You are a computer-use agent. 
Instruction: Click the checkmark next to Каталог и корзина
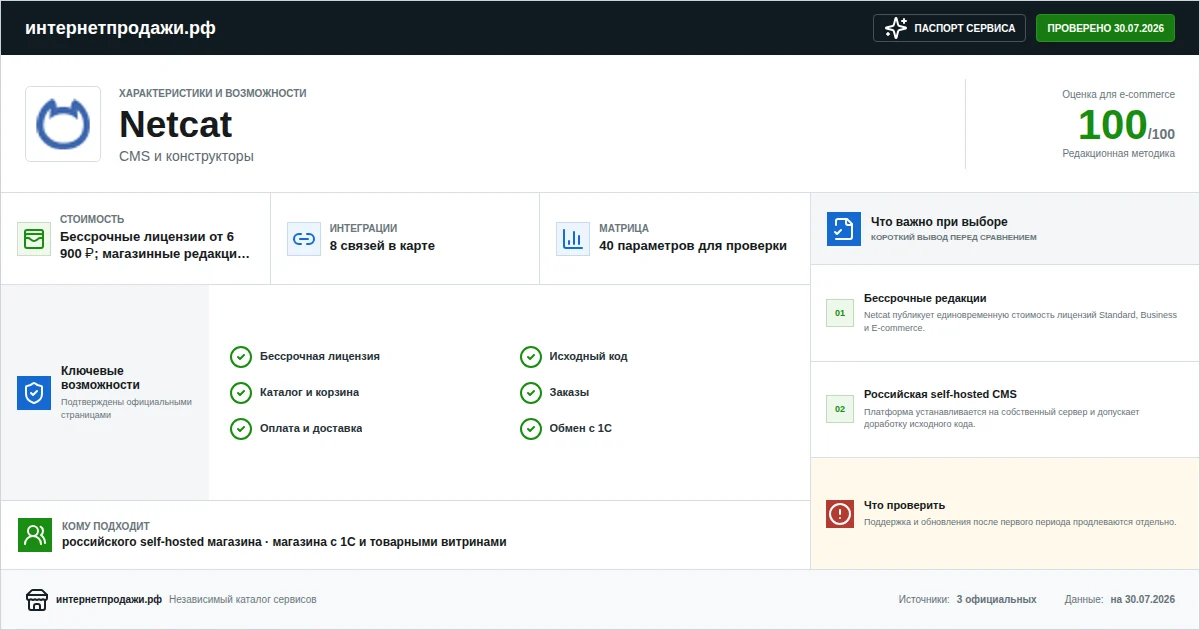(241, 393)
